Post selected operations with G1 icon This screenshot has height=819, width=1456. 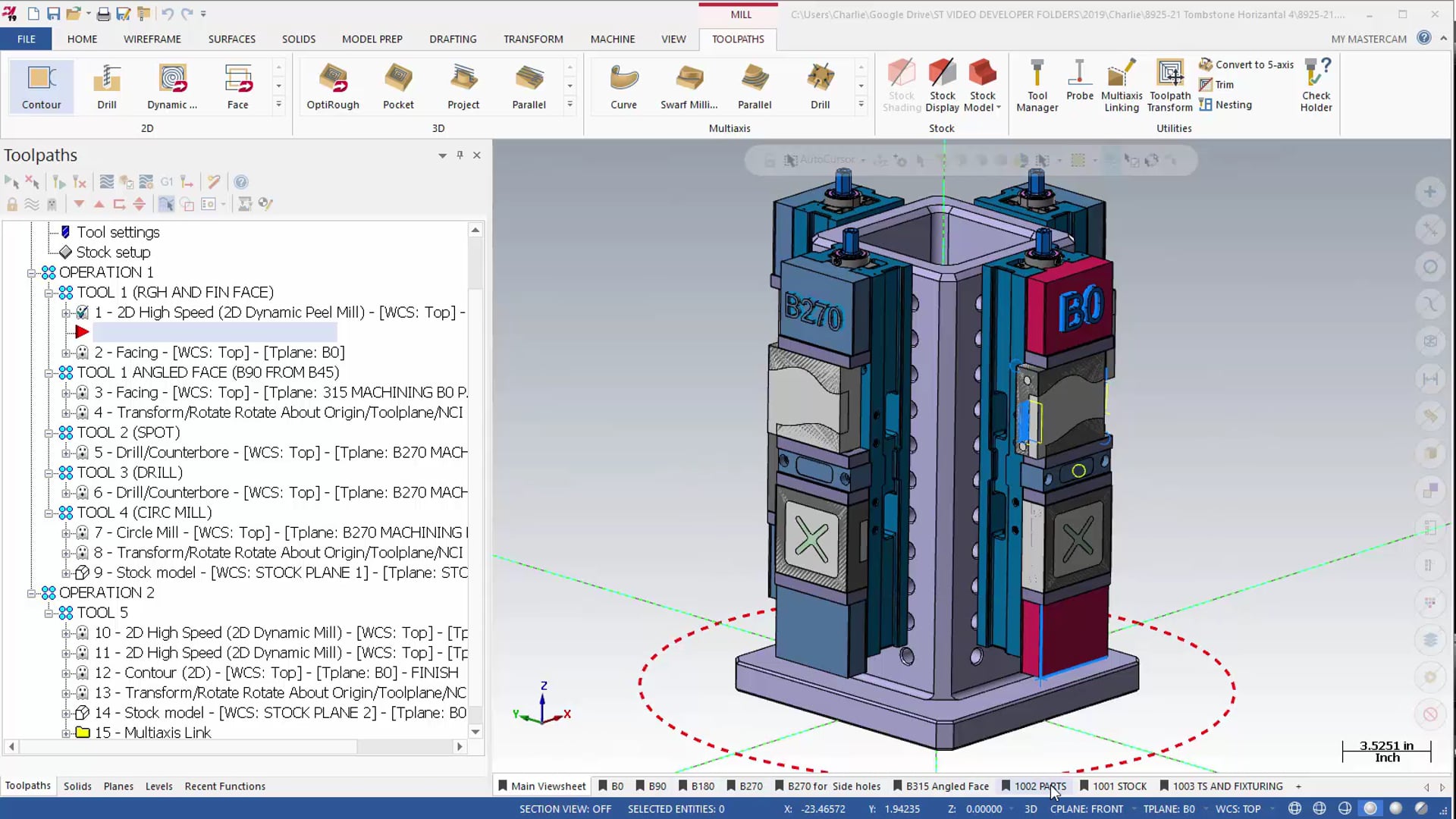click(167, 182)
